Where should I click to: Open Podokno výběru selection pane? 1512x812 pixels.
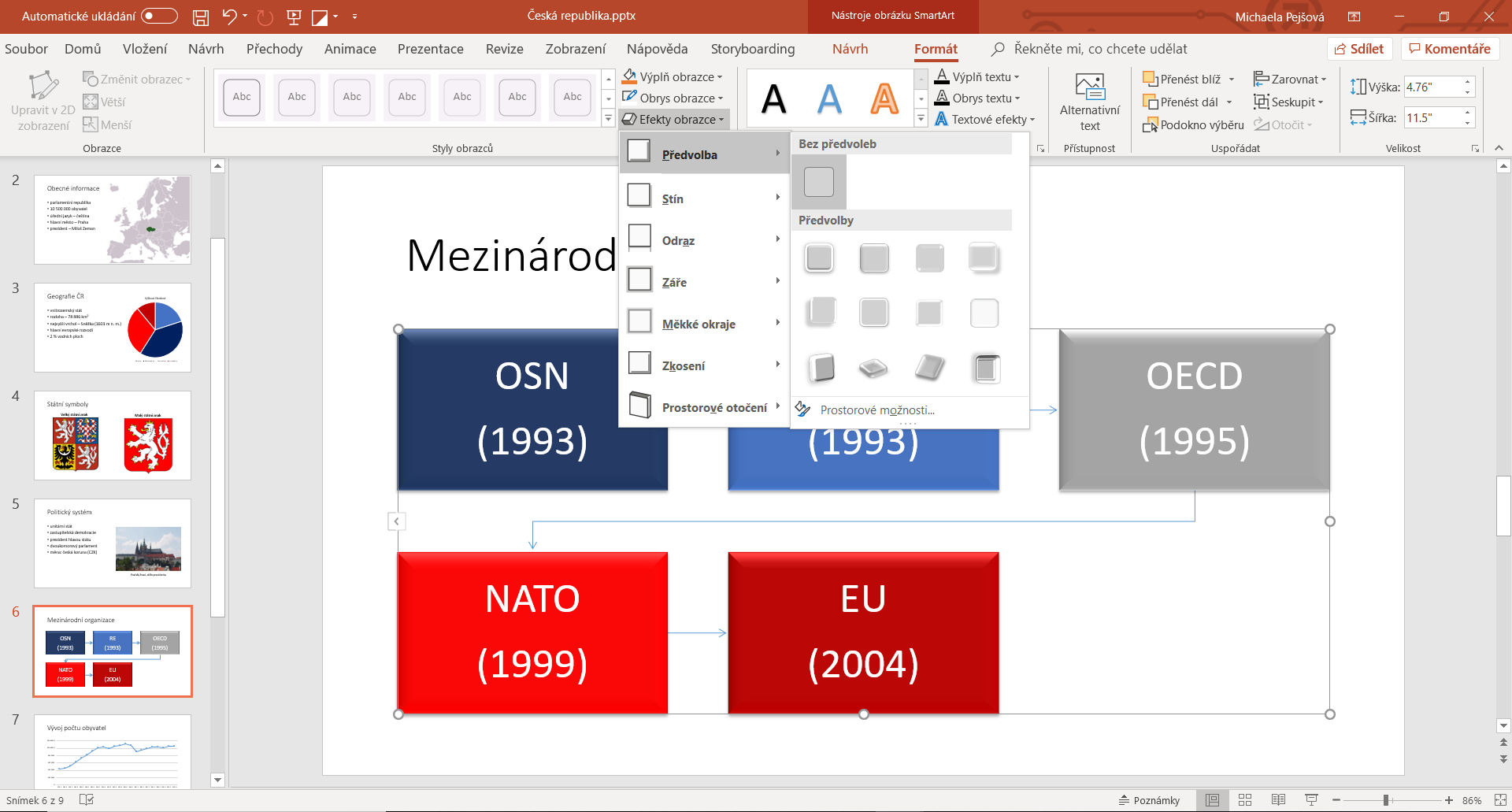tap(1193, 125)
